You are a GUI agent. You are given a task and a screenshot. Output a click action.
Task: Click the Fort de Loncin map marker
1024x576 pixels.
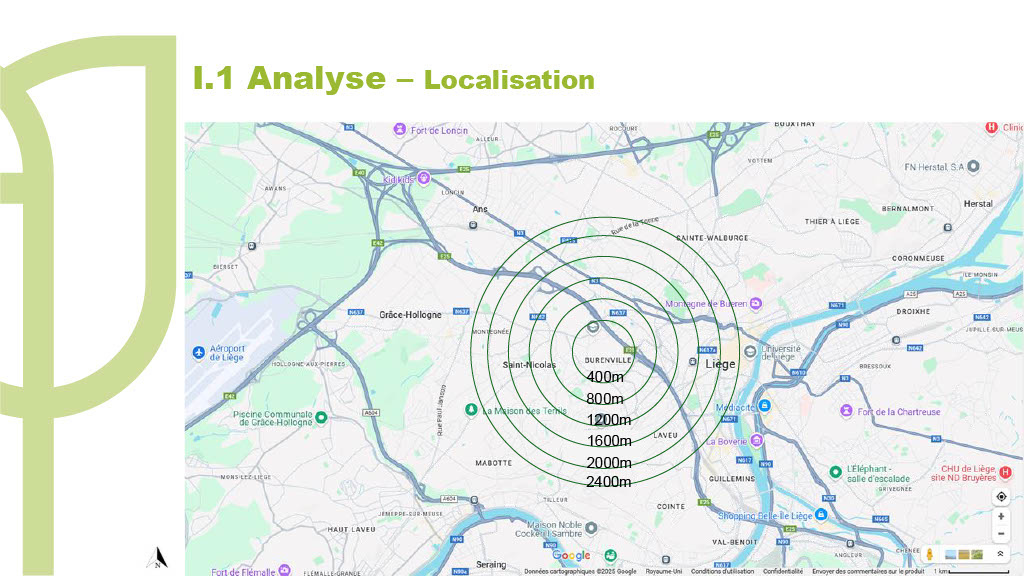coord(400,130)
